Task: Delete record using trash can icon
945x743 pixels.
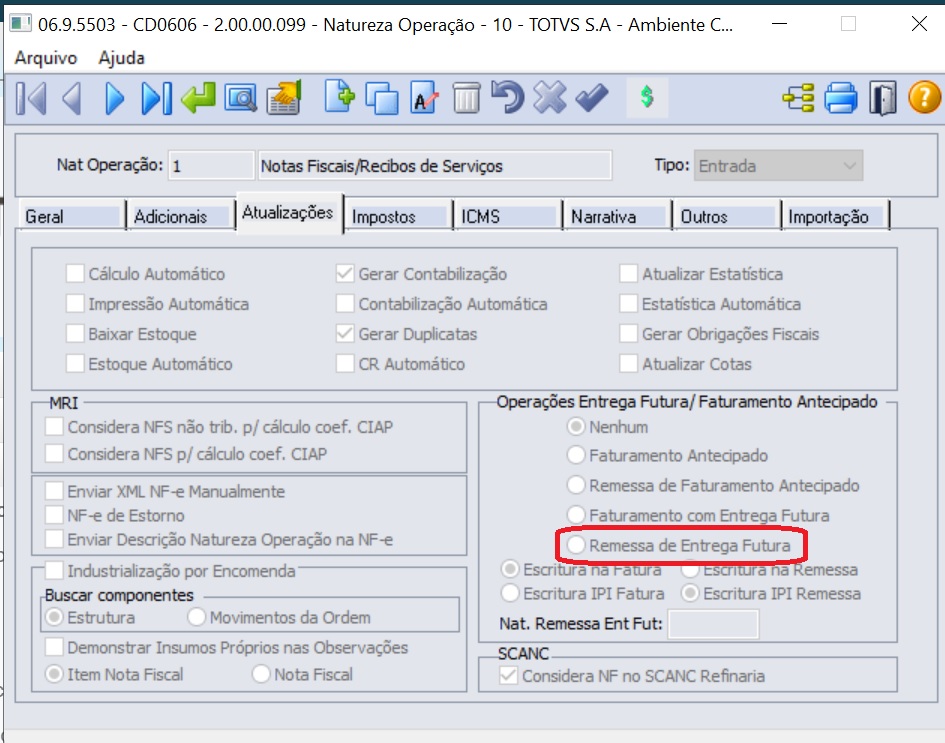Action: pos(467,98)
